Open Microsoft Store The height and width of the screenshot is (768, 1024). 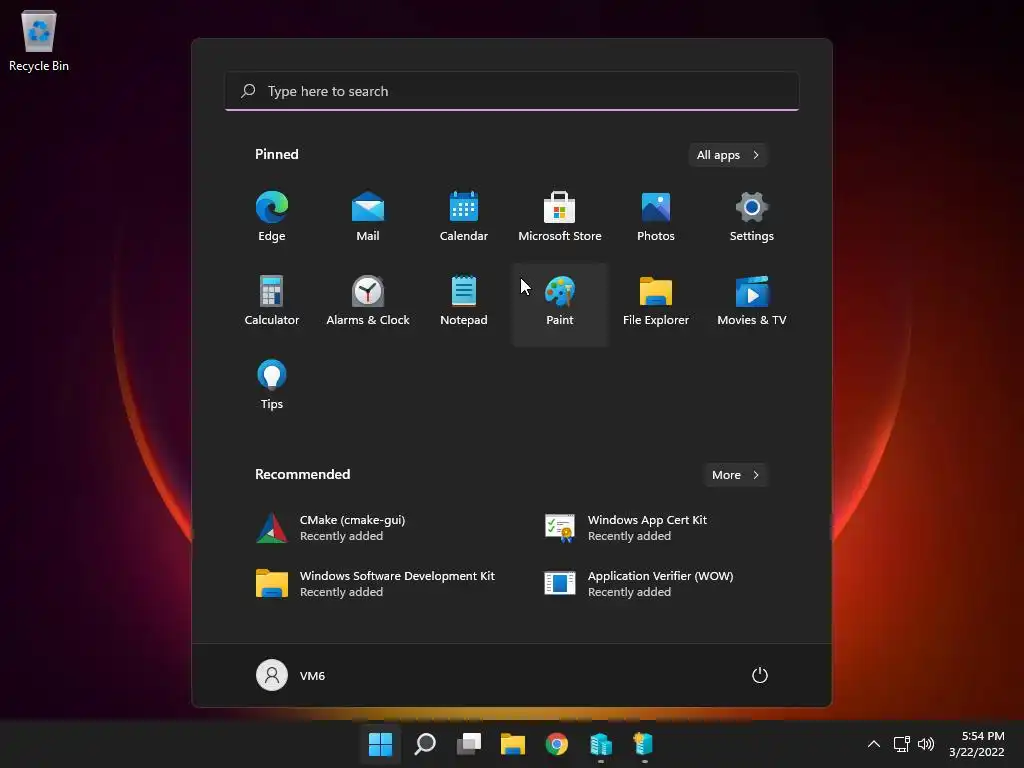pyautogui.click(x=560, y=217)
